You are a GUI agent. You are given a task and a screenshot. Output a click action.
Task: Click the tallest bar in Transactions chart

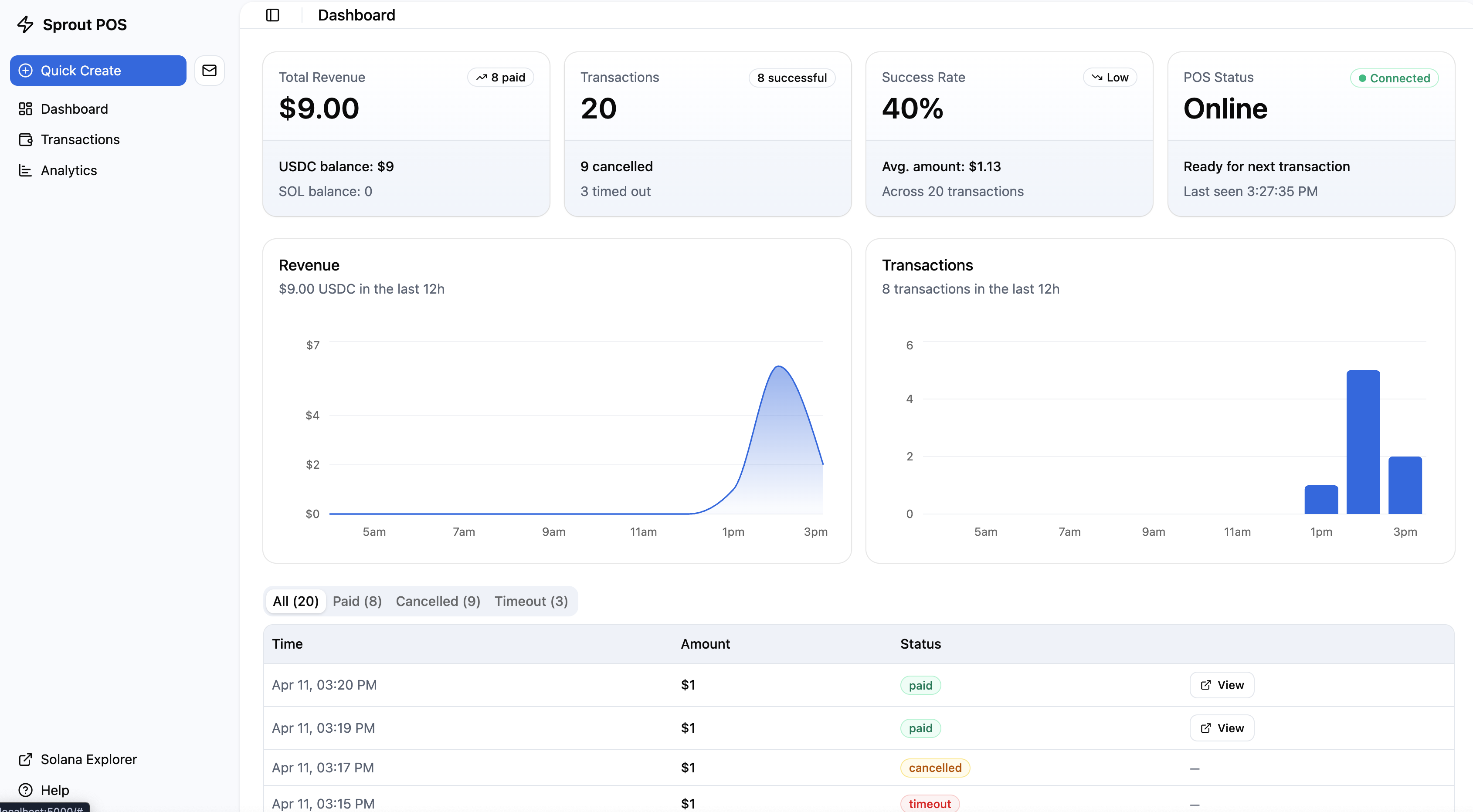1363,442
